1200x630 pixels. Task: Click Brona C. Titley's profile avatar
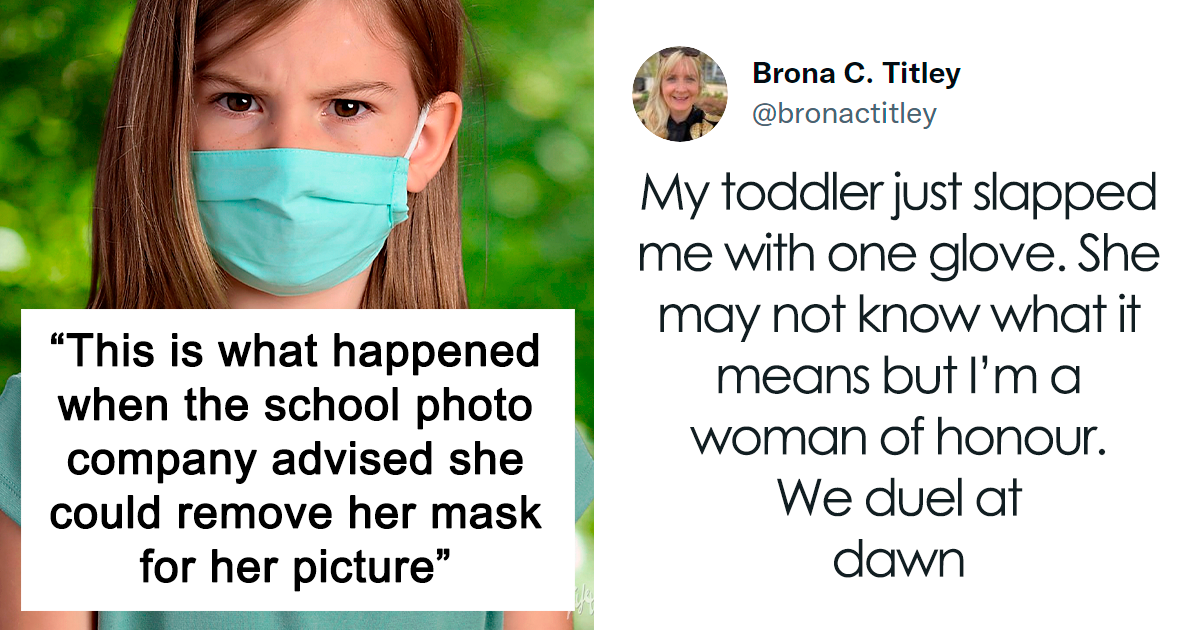tap(680, 93)
